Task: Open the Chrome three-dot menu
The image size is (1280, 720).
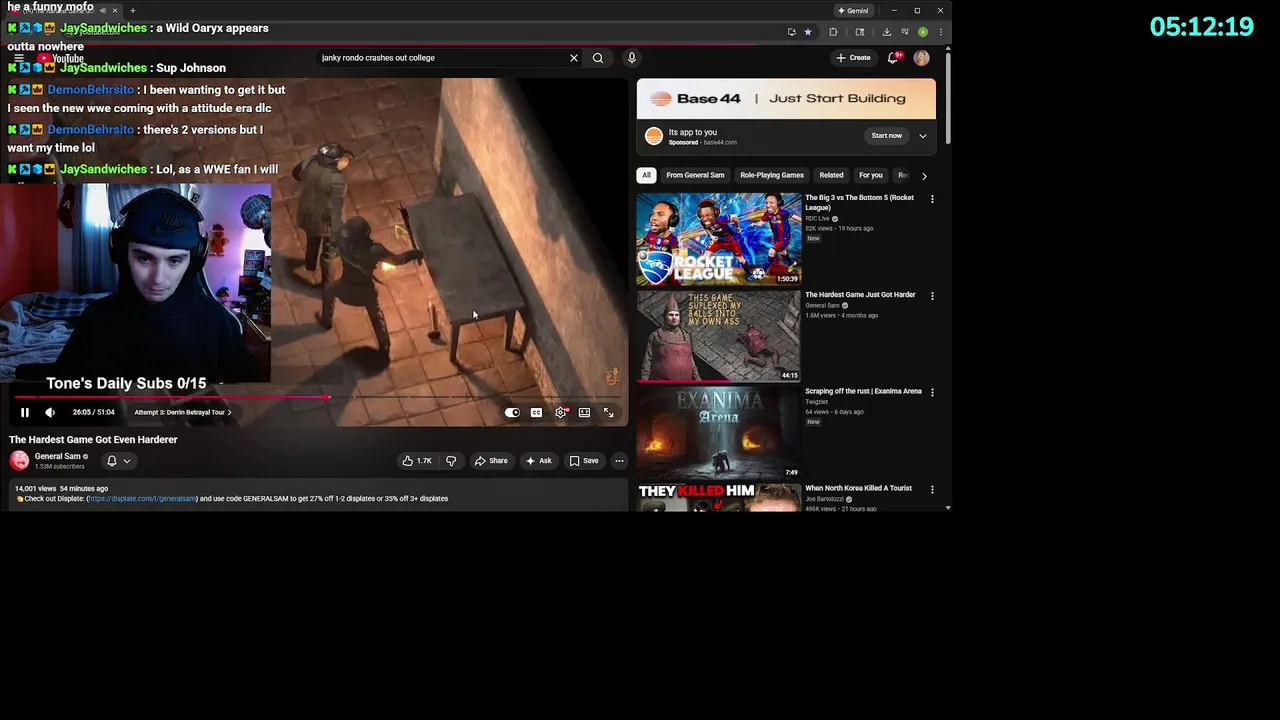Action: coord(940,32)
